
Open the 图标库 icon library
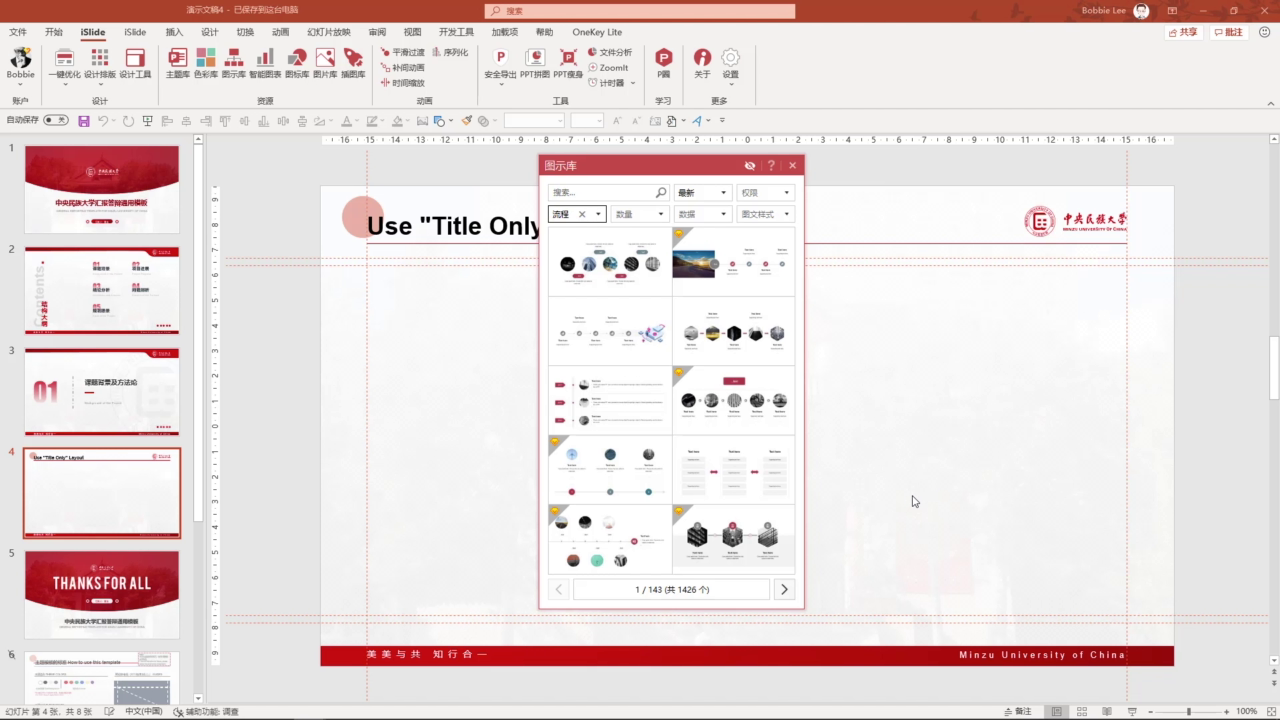point(297,63)
